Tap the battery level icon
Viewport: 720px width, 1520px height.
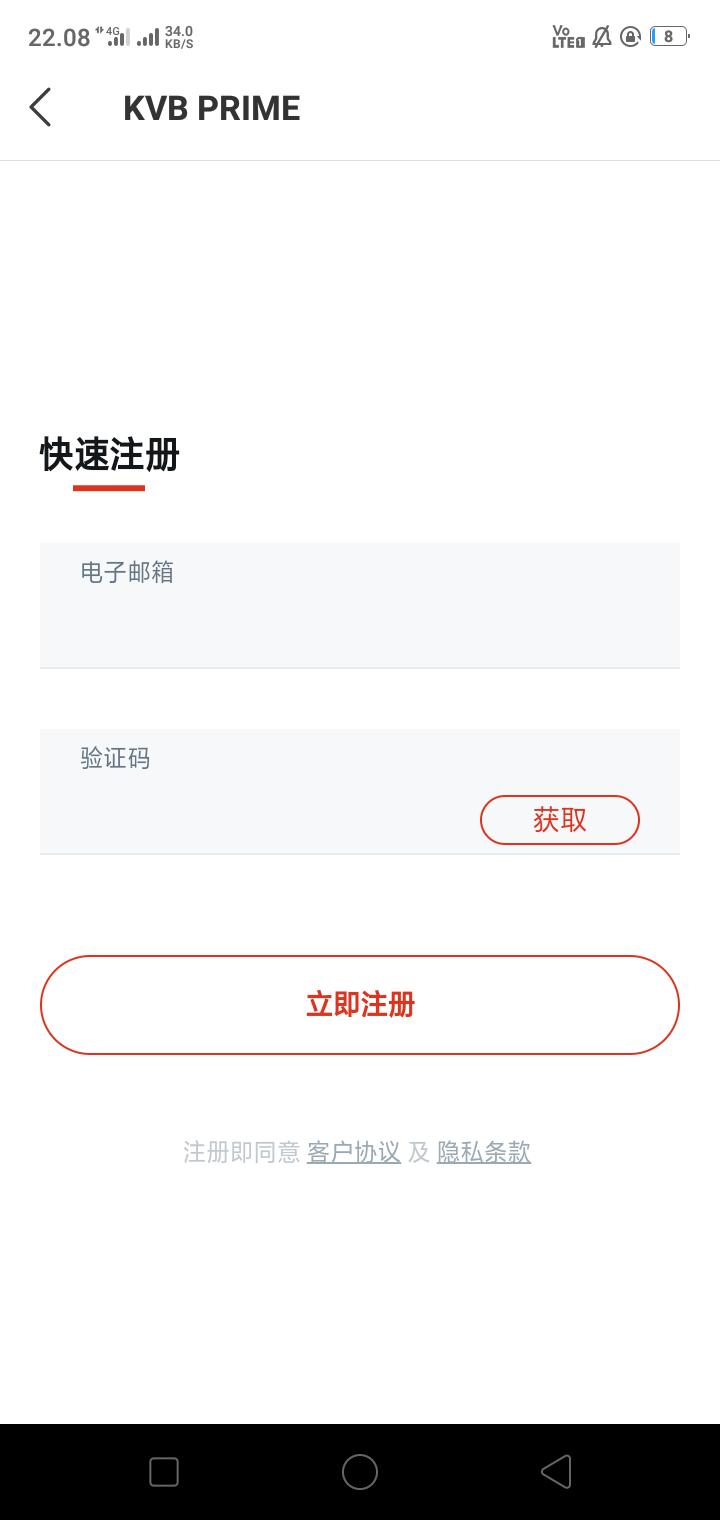pos(670,37)
